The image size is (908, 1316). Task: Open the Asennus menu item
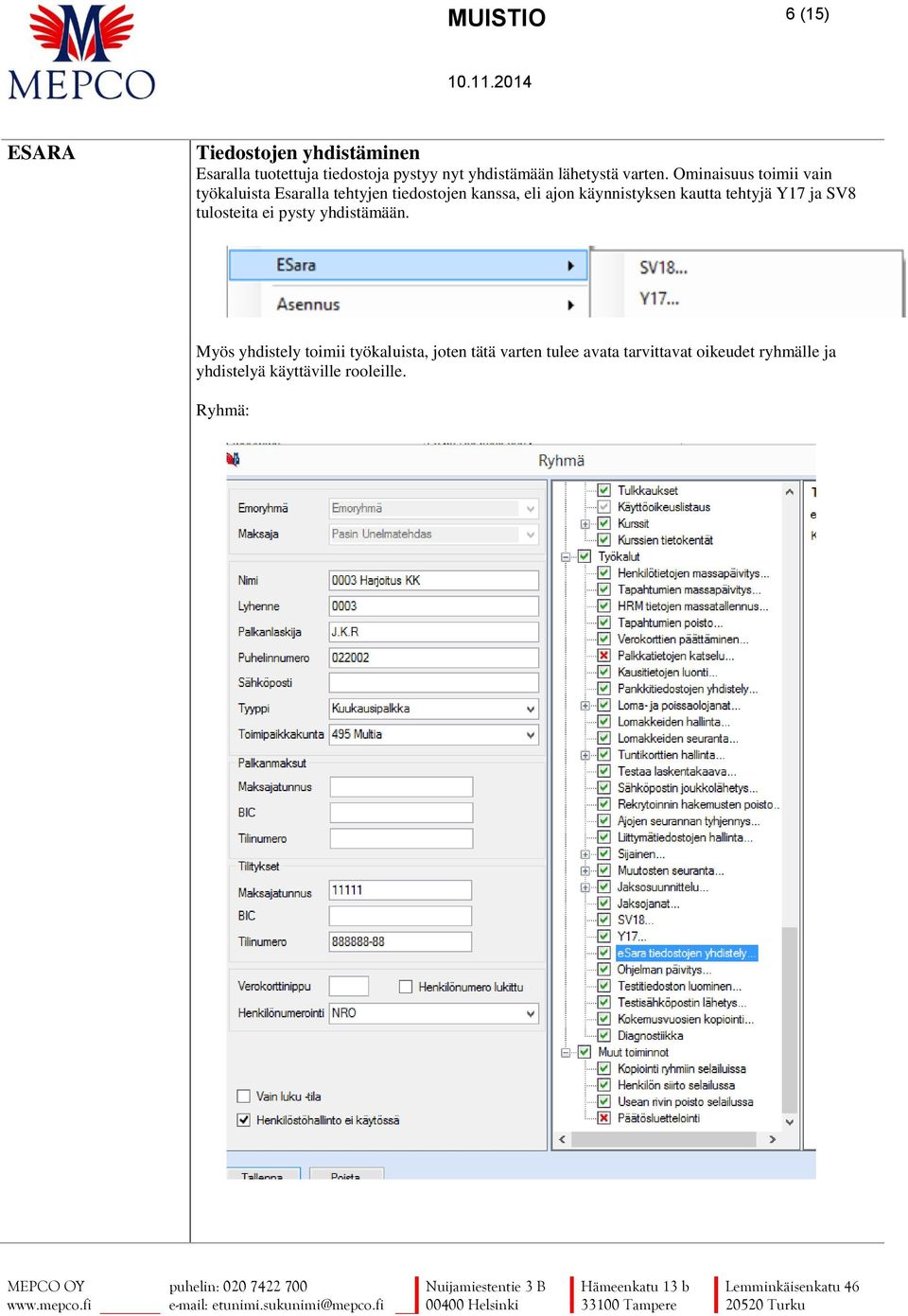click(x=409, y=304)
